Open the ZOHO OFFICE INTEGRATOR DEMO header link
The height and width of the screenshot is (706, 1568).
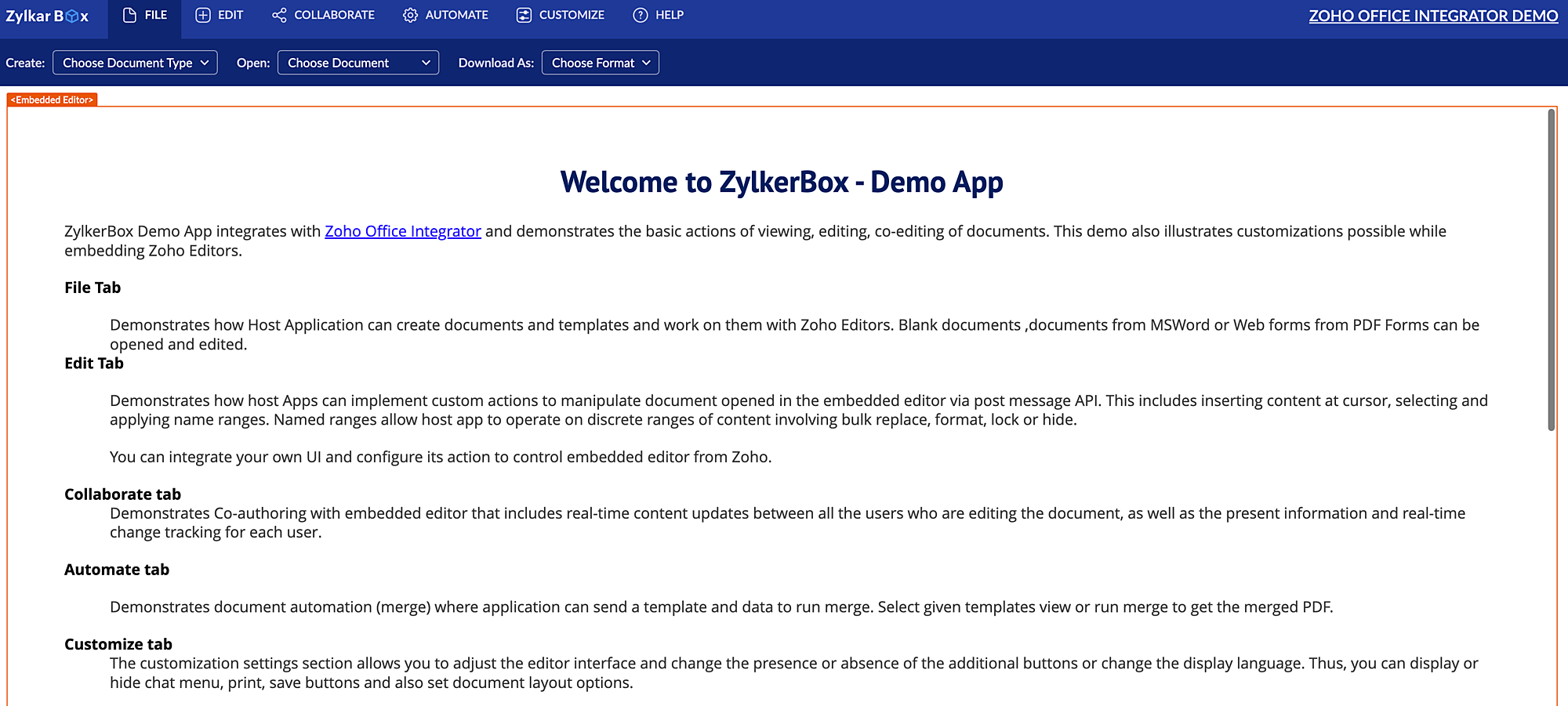pyautogui.click(x=1433, y=16)
